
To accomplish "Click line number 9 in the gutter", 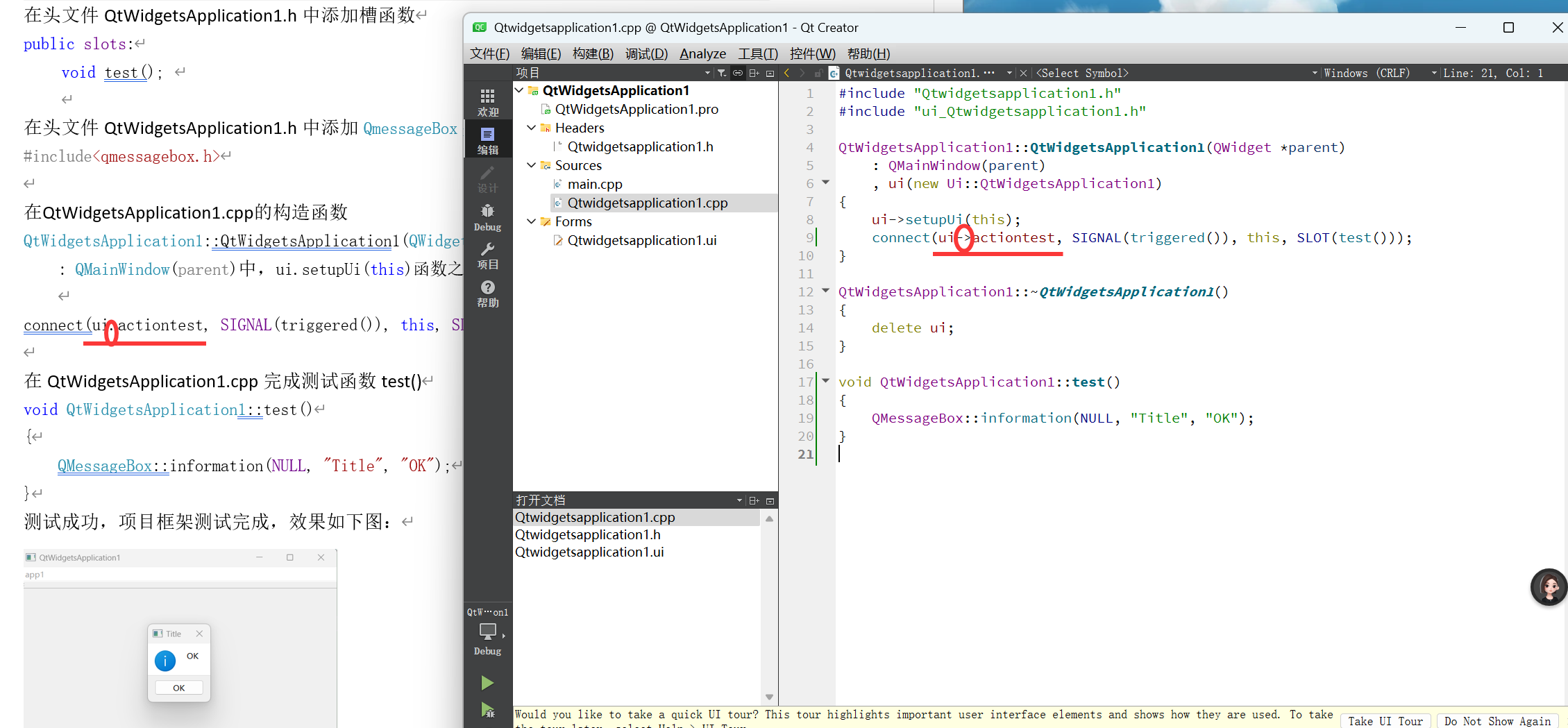I will pyautogui.click(x=809, y=237).
